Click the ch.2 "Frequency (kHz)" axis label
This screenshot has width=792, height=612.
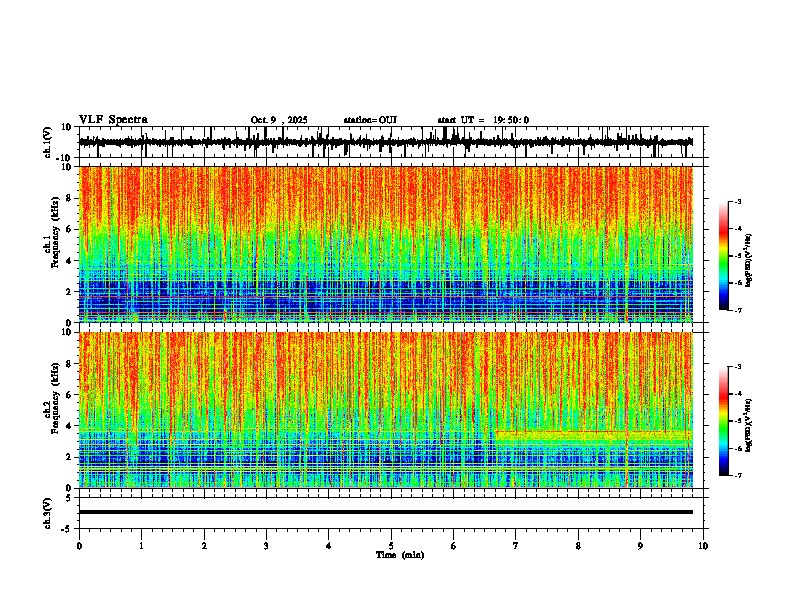point(55,398)
